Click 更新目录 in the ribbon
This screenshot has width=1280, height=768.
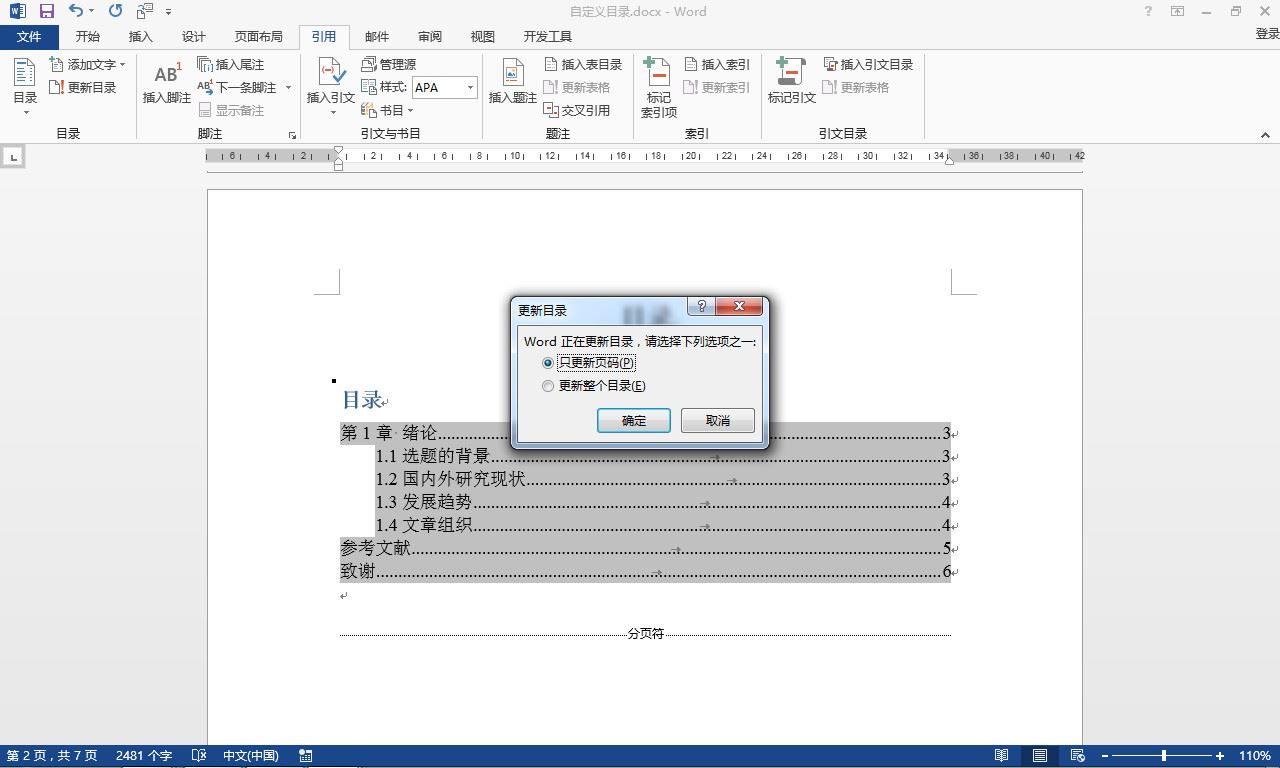[x=83, y=88]
